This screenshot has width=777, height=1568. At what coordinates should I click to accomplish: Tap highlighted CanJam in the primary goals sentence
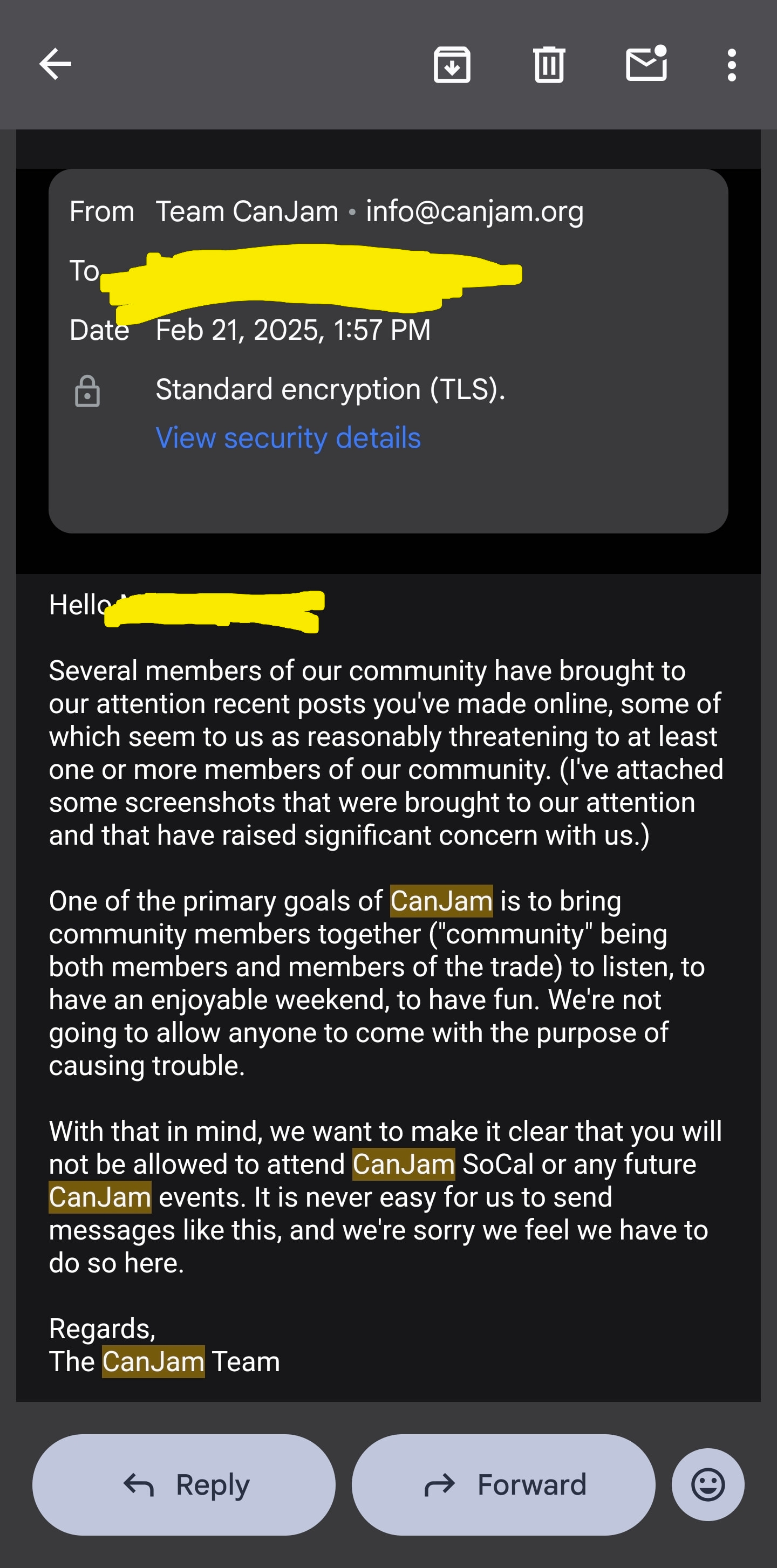coord(441,900)
